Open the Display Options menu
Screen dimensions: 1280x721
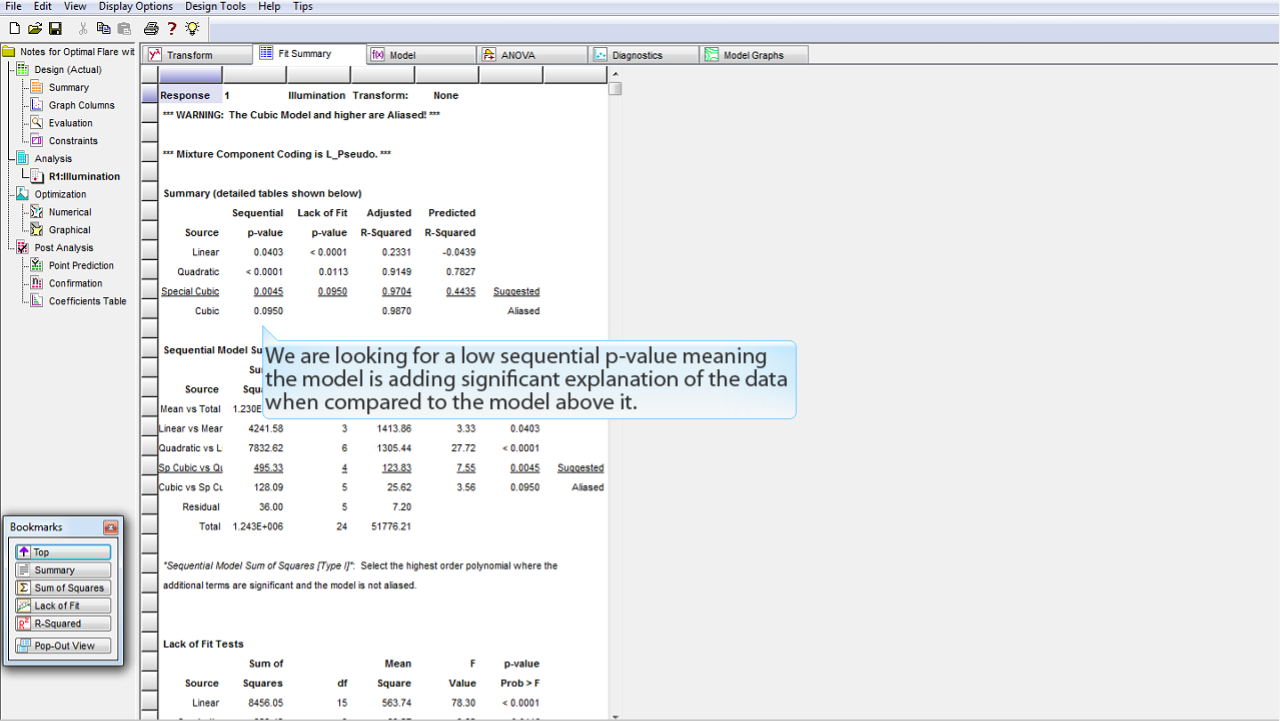tap(135, 6)
